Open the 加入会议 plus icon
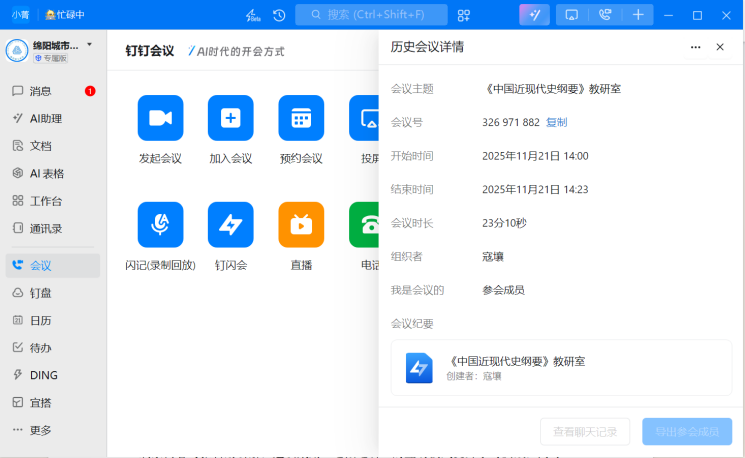The width and height of the screenshot is (745, 458). 230,118
